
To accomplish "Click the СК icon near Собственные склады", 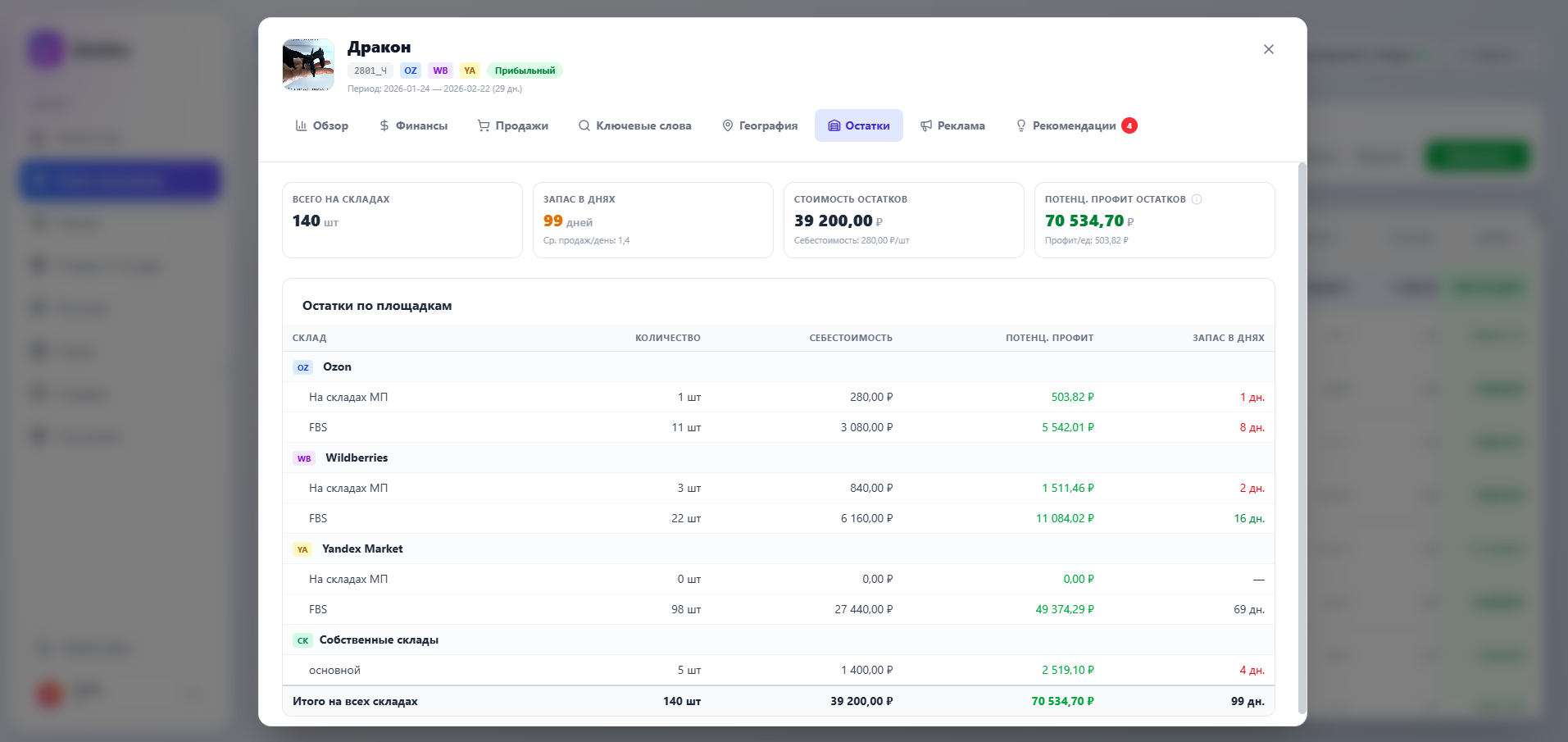I will tap(302, 640).
